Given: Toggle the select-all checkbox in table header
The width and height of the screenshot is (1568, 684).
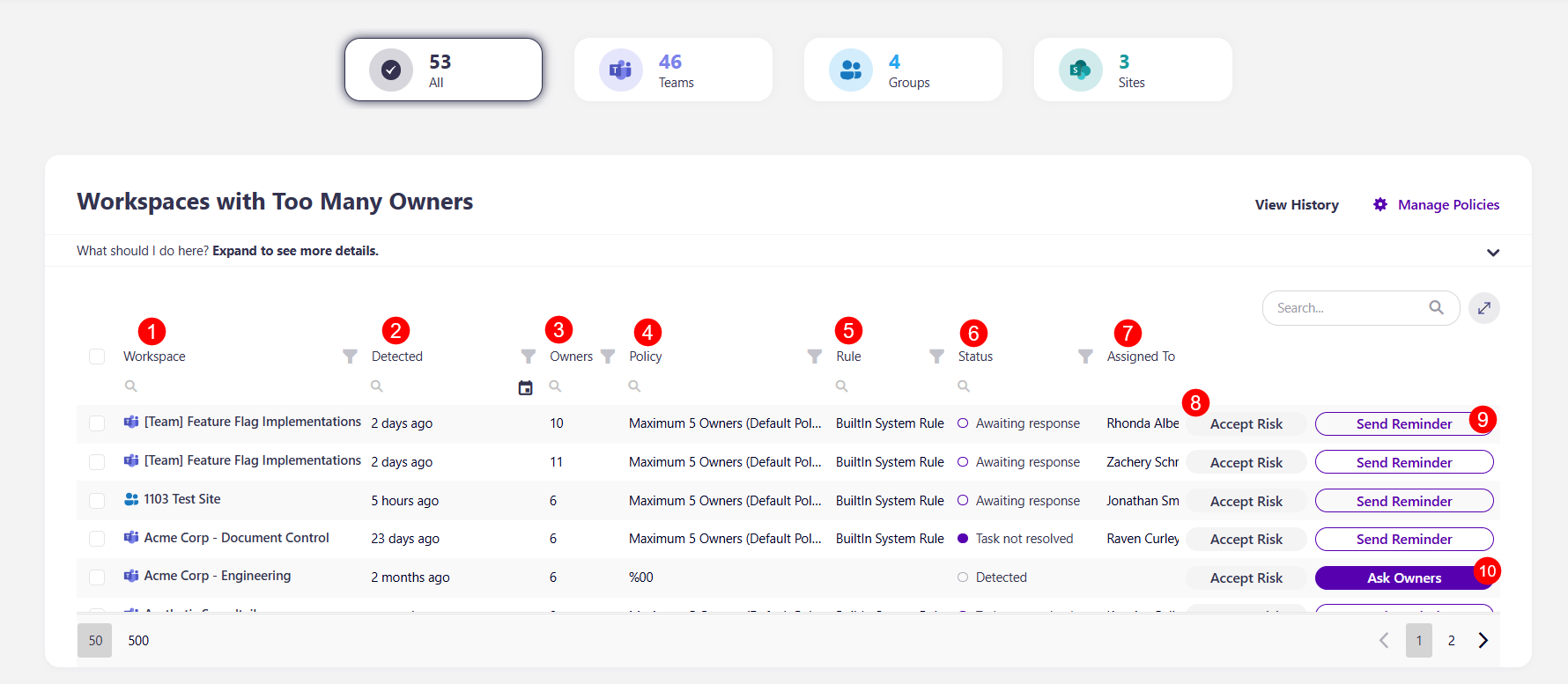Looking at the screenshot, I should point(97,357).
